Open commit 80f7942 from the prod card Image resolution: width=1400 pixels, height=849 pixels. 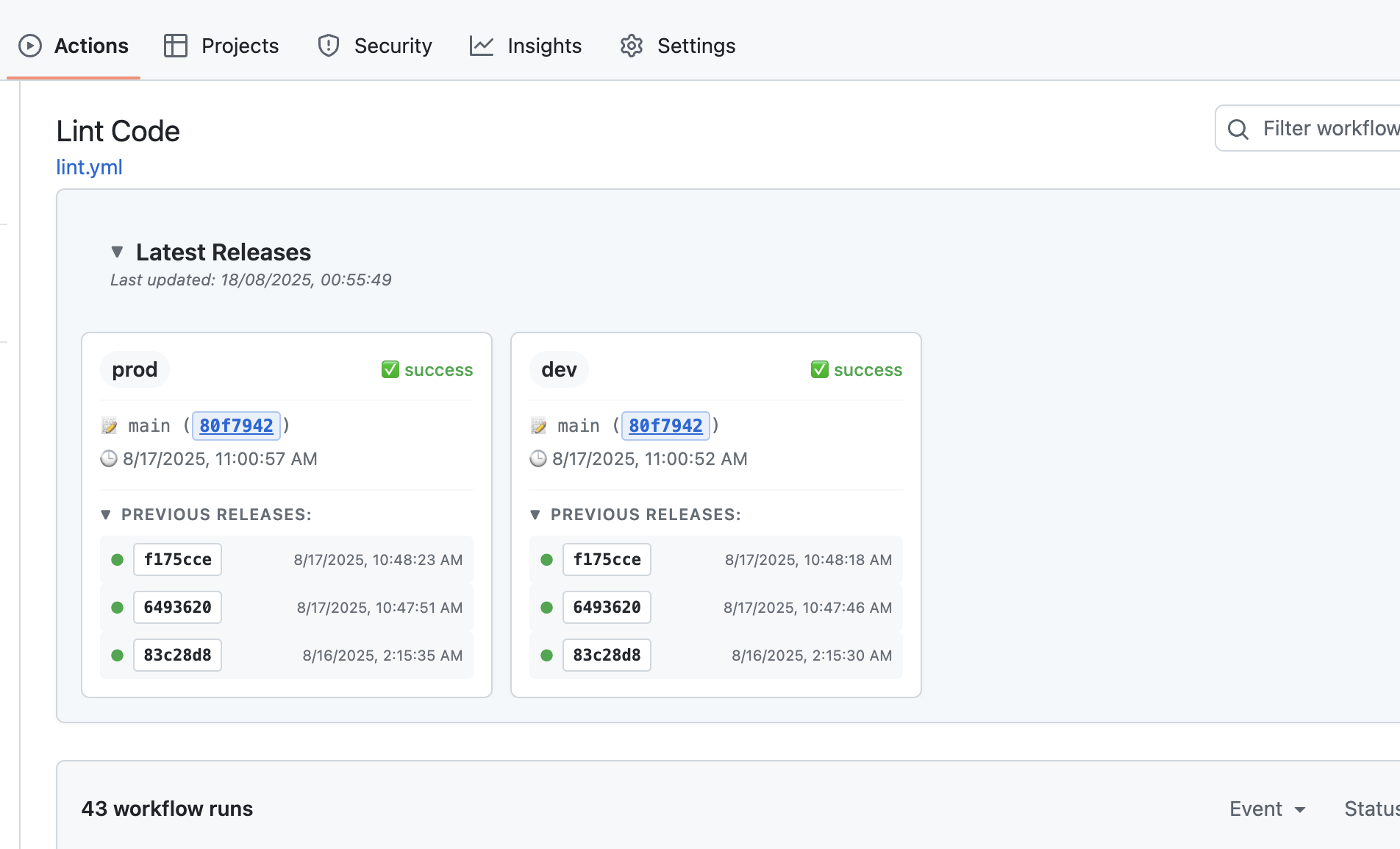[235, 425]
